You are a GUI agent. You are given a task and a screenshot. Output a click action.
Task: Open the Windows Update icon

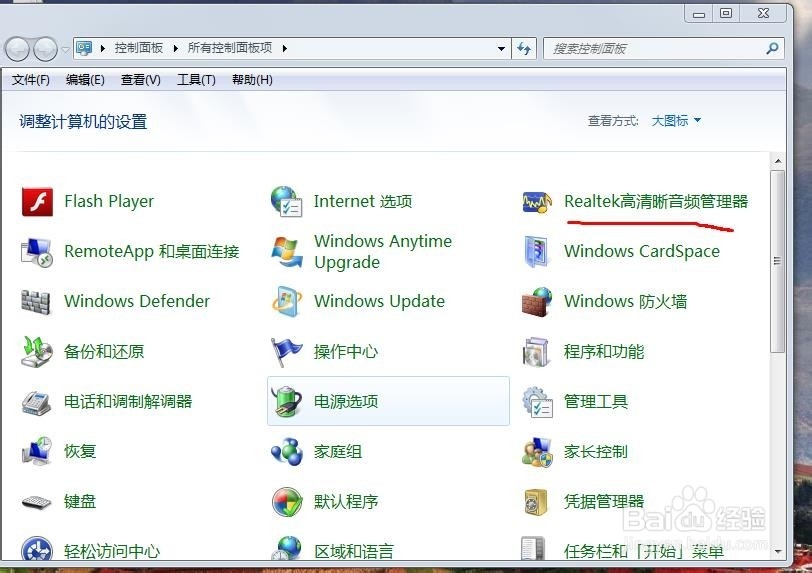point(287,301)
